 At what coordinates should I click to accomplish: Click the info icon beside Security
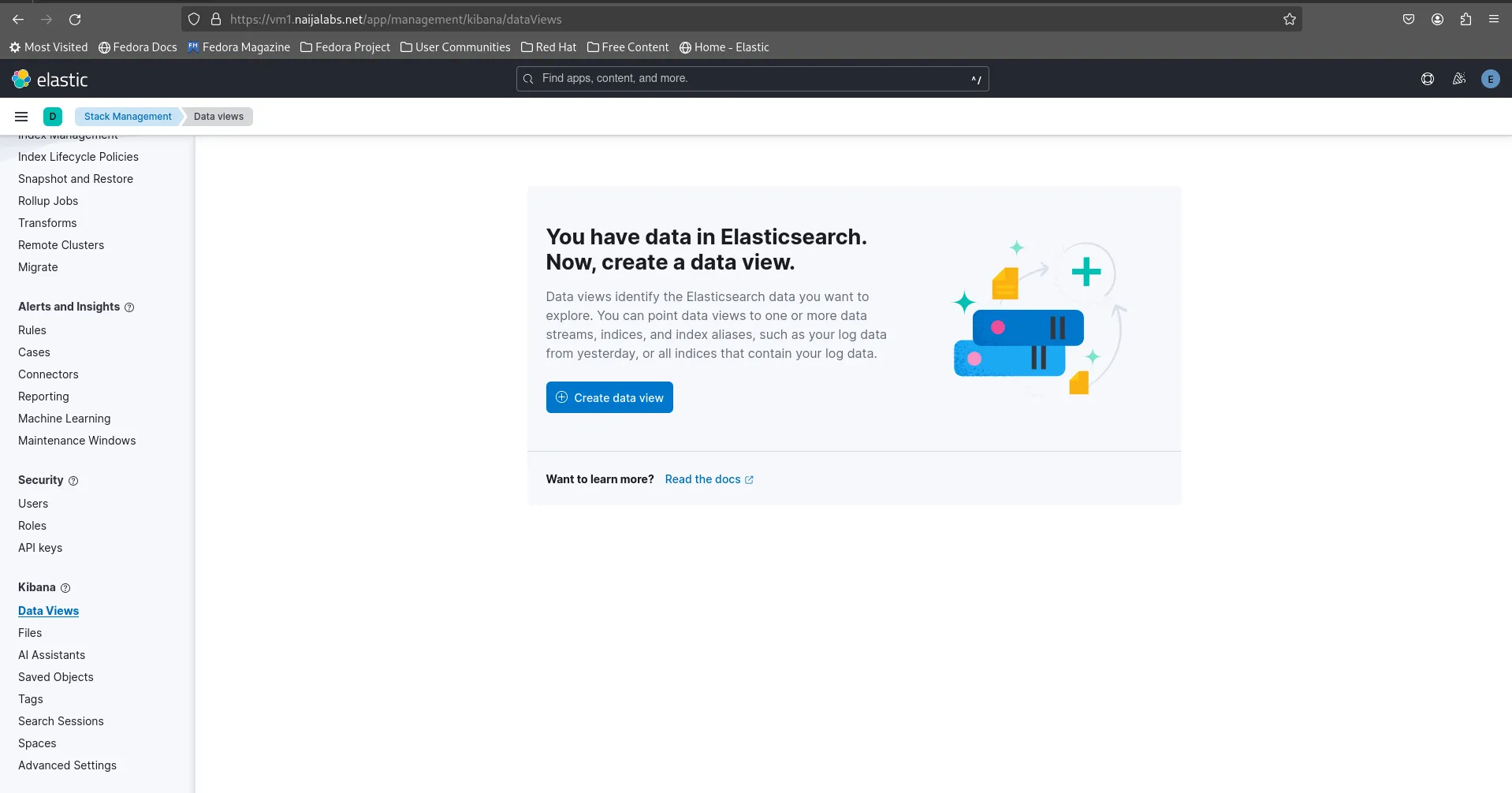73,481
